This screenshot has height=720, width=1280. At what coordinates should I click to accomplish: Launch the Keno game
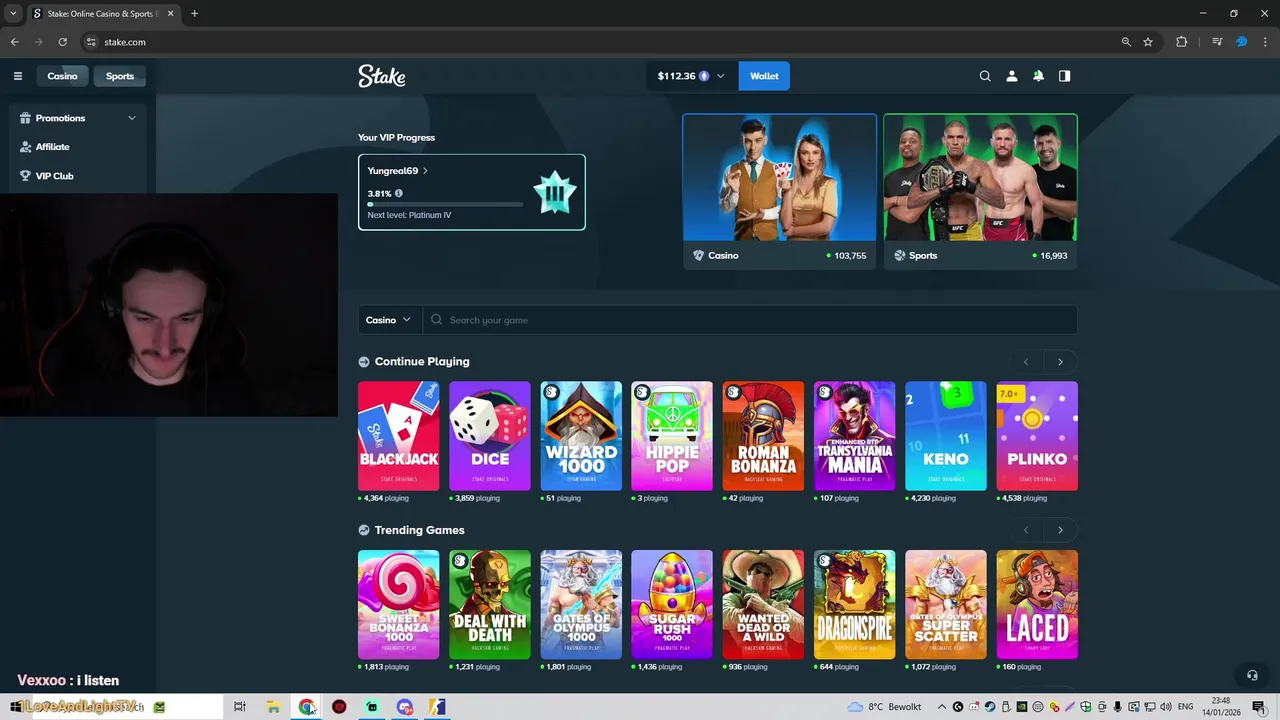pos(946,436)
